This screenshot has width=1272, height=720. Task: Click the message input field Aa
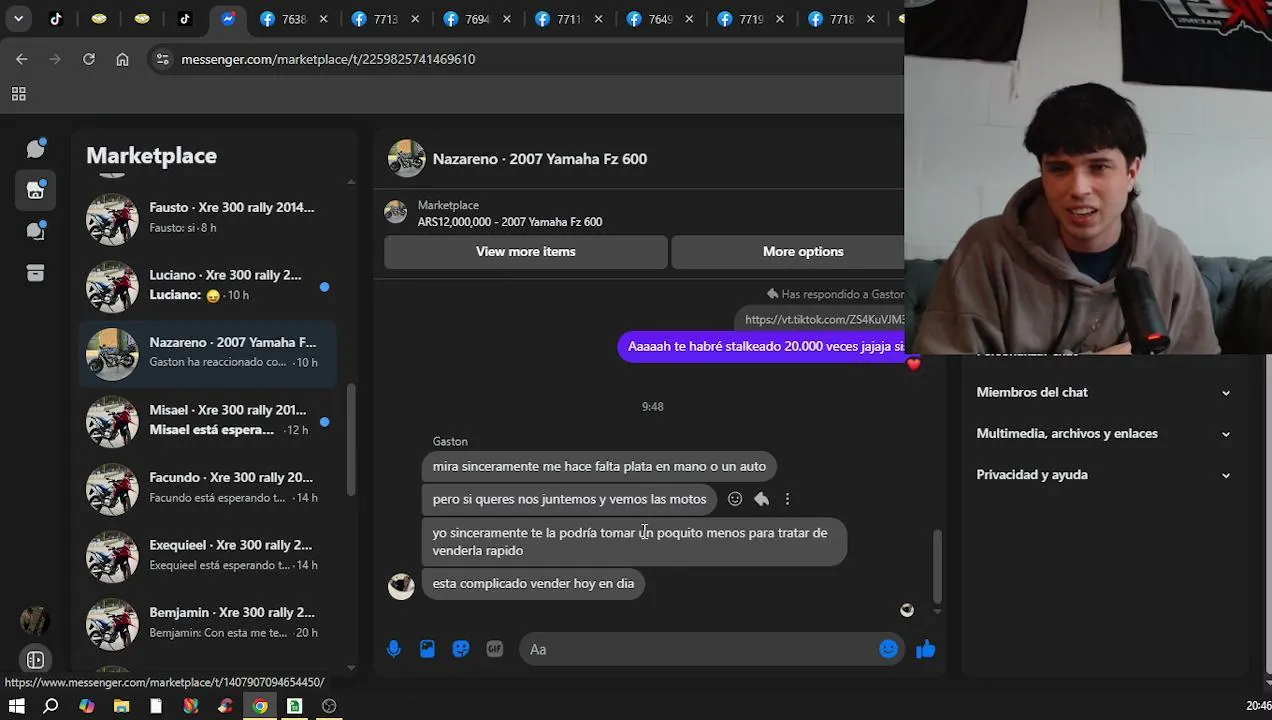click(x=696, y=650)
